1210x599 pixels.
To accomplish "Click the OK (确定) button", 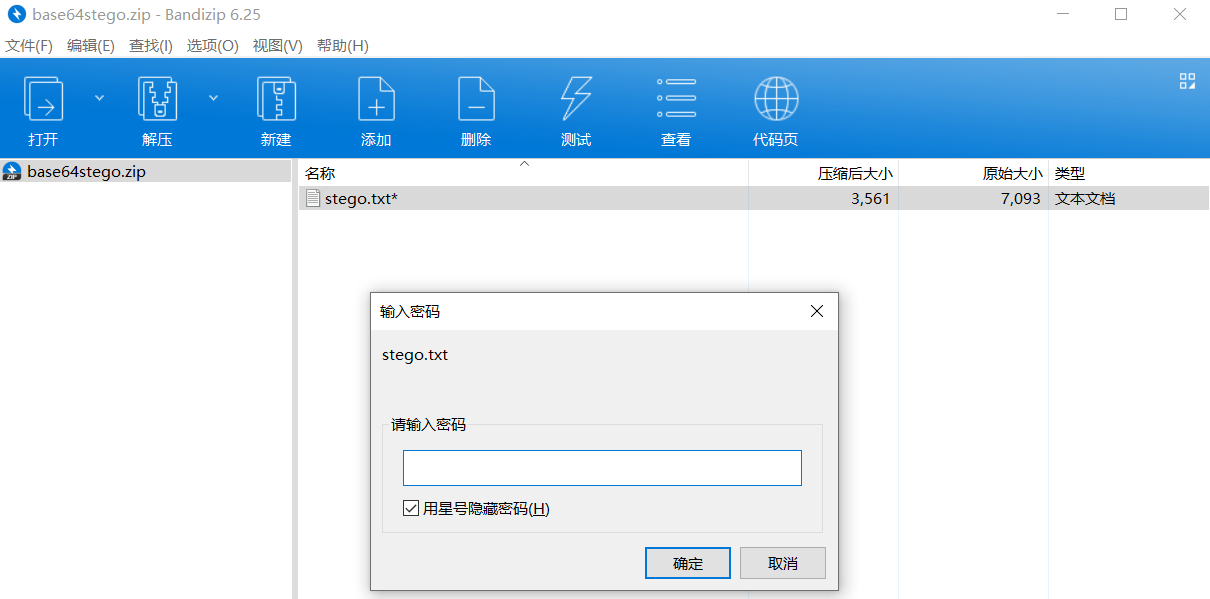I will point(688,563).
